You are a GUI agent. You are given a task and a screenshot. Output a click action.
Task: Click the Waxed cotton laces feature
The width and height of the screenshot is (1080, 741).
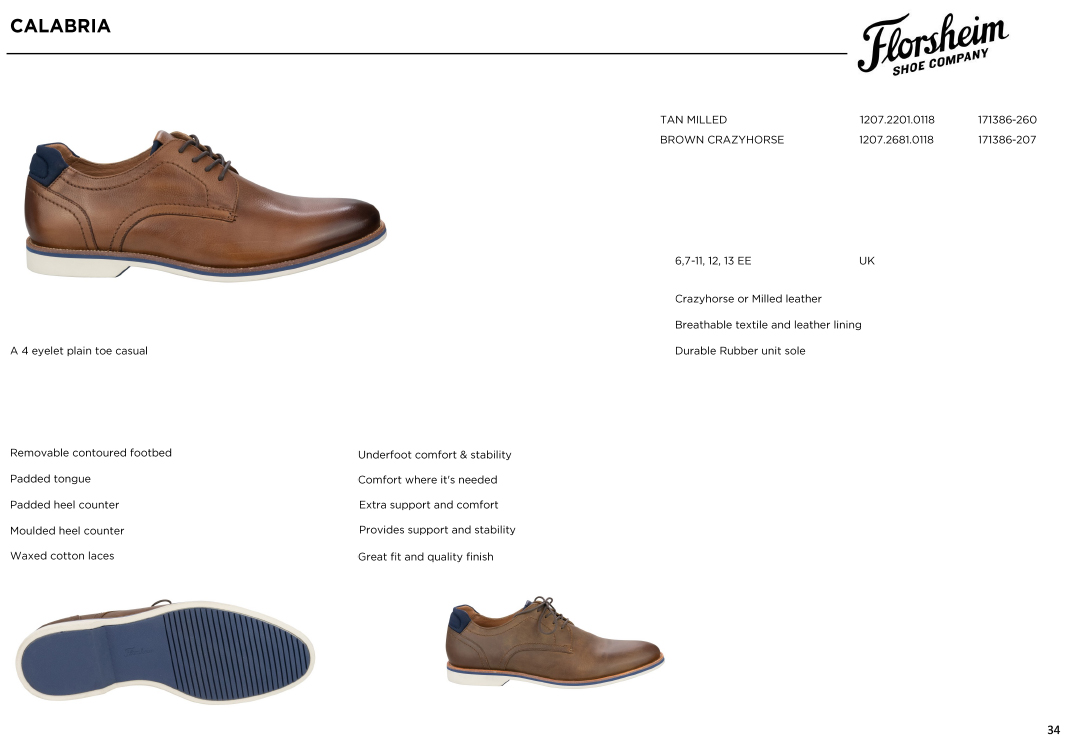(x=62, y=556)
